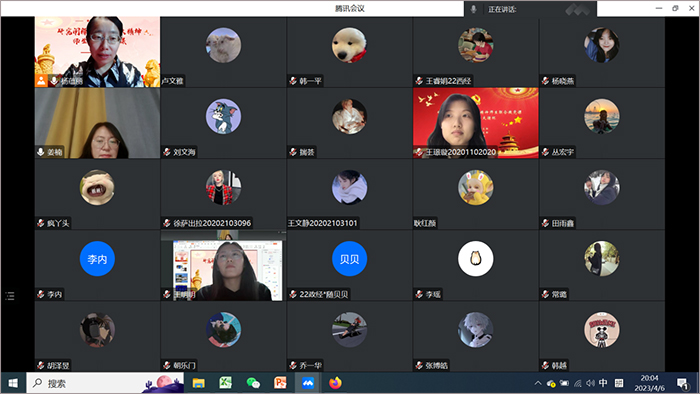Switch the Chinese input method indicator 中
Viewport: 700px width, 394px height.
603,383
